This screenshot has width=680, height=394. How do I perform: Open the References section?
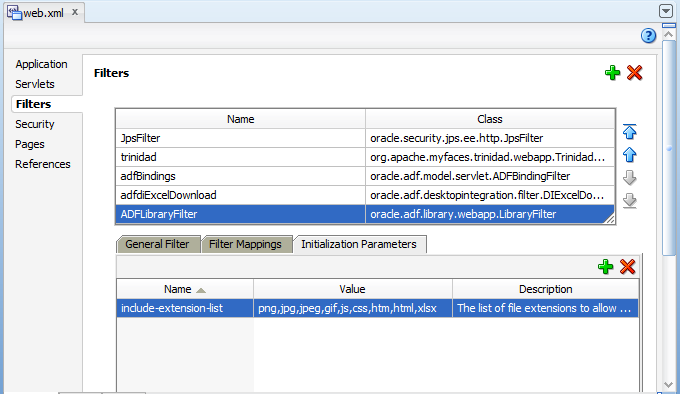point(42,164)
